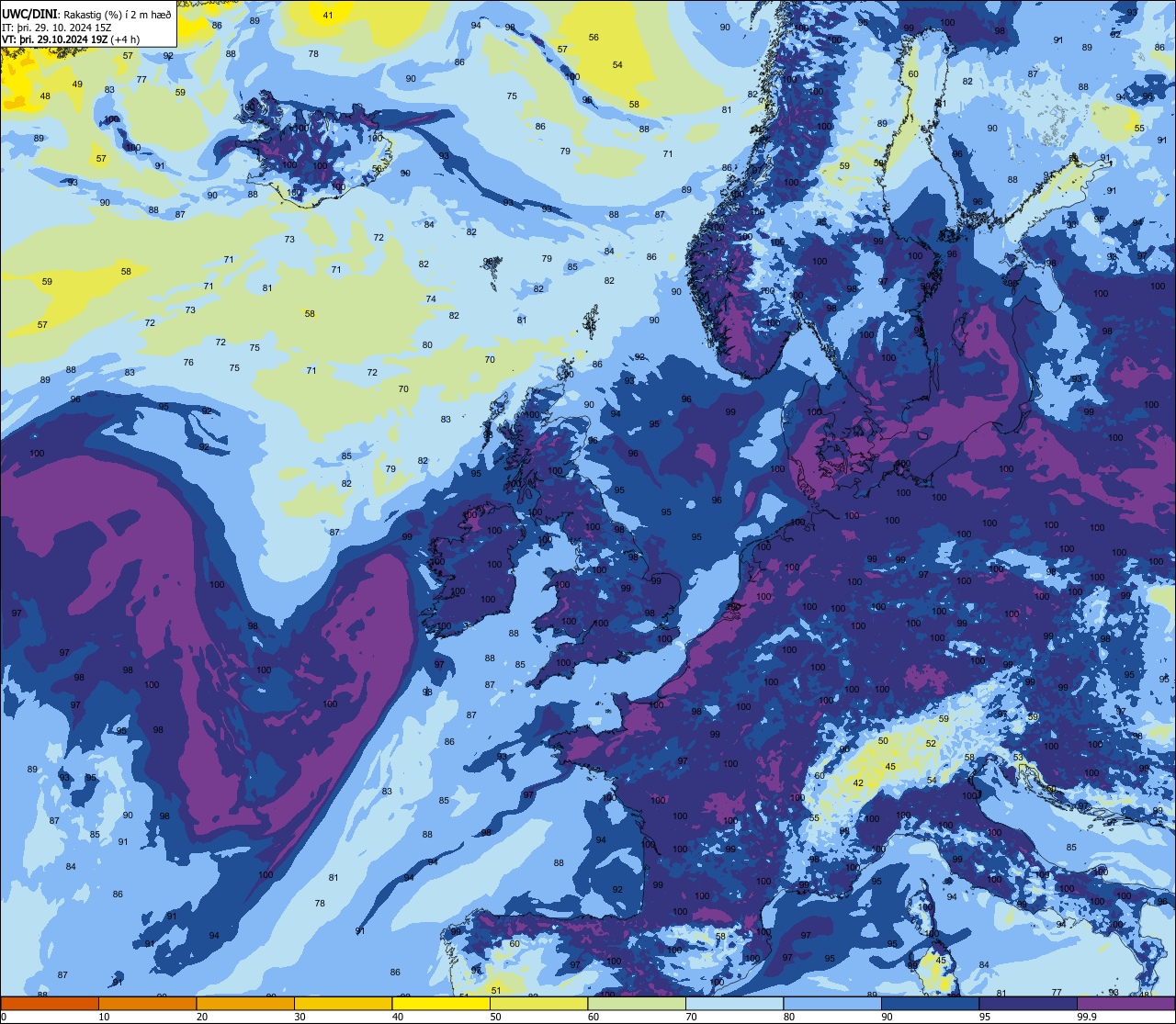Click the VT valid time line 19Z

point(71,39)
